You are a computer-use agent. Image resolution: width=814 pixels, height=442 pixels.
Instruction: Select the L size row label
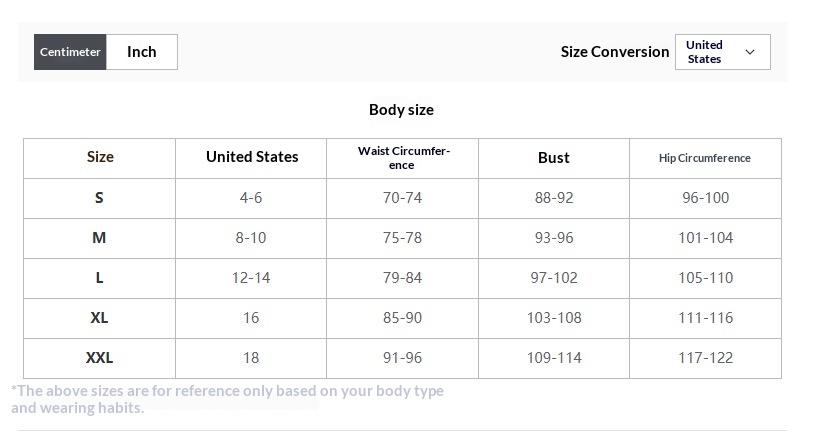[x=99, y=278]
